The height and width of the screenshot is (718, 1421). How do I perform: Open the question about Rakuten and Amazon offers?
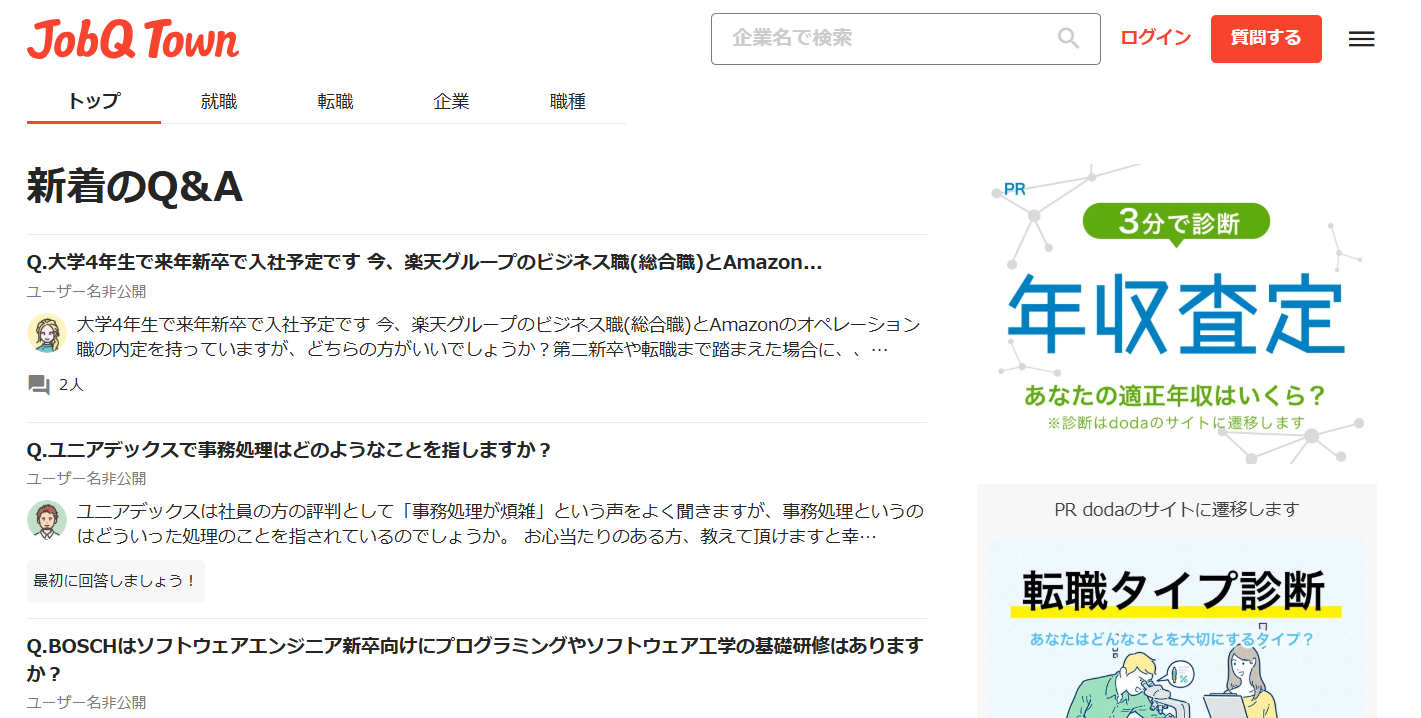[424, 263]
